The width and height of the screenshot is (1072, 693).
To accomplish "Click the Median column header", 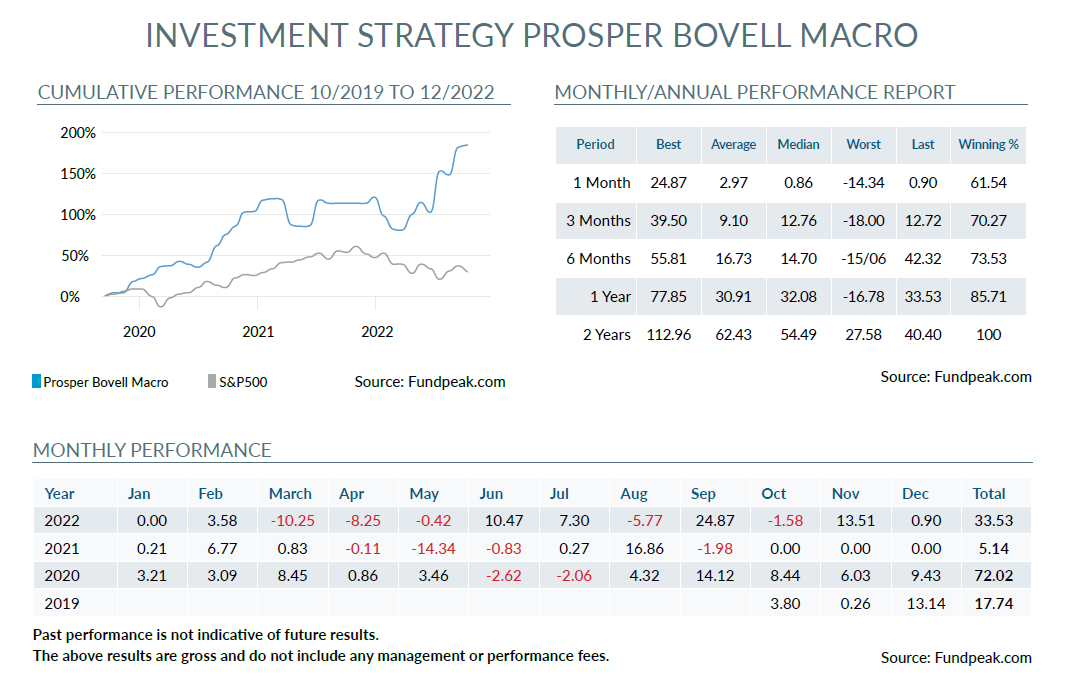I will click(x=798, y=144).
